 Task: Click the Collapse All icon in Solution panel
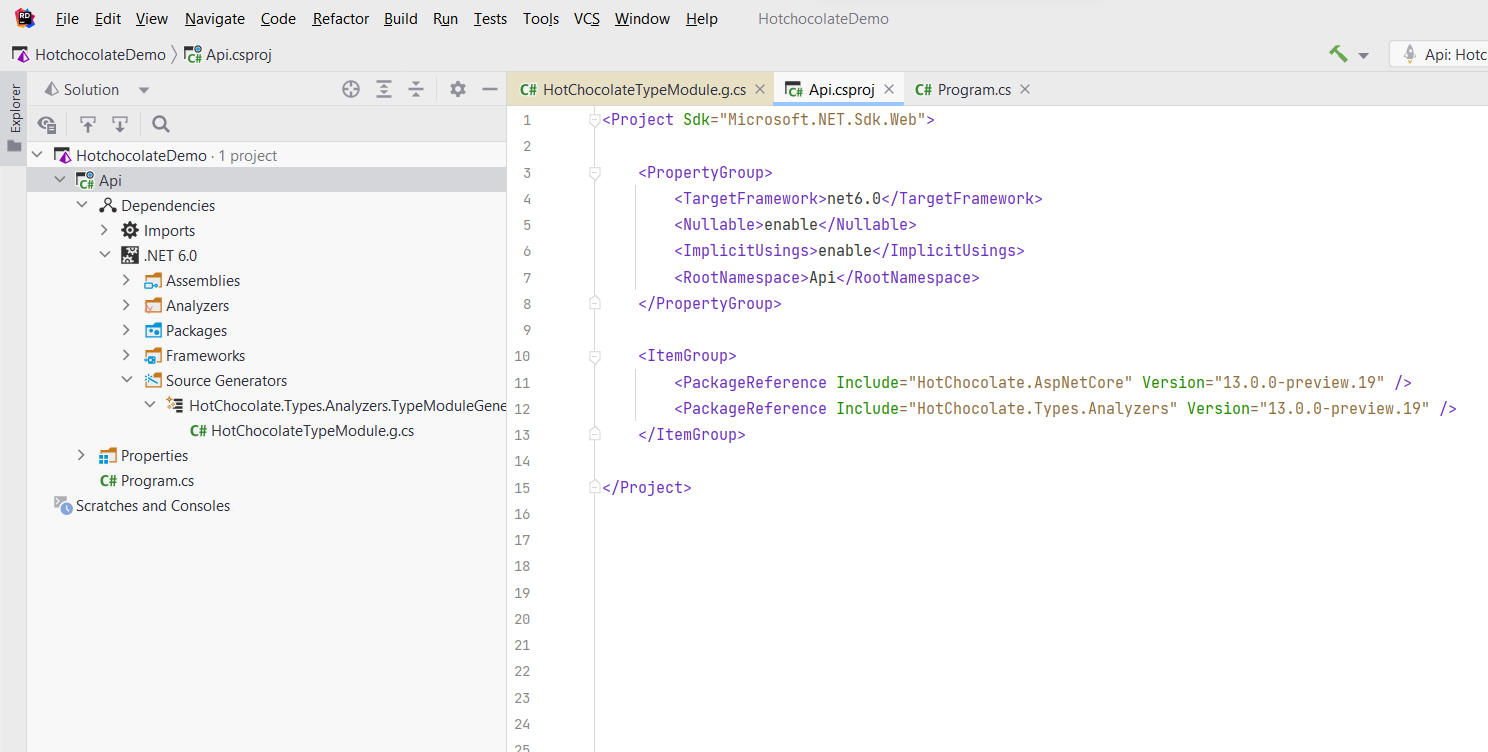(416, 89)
